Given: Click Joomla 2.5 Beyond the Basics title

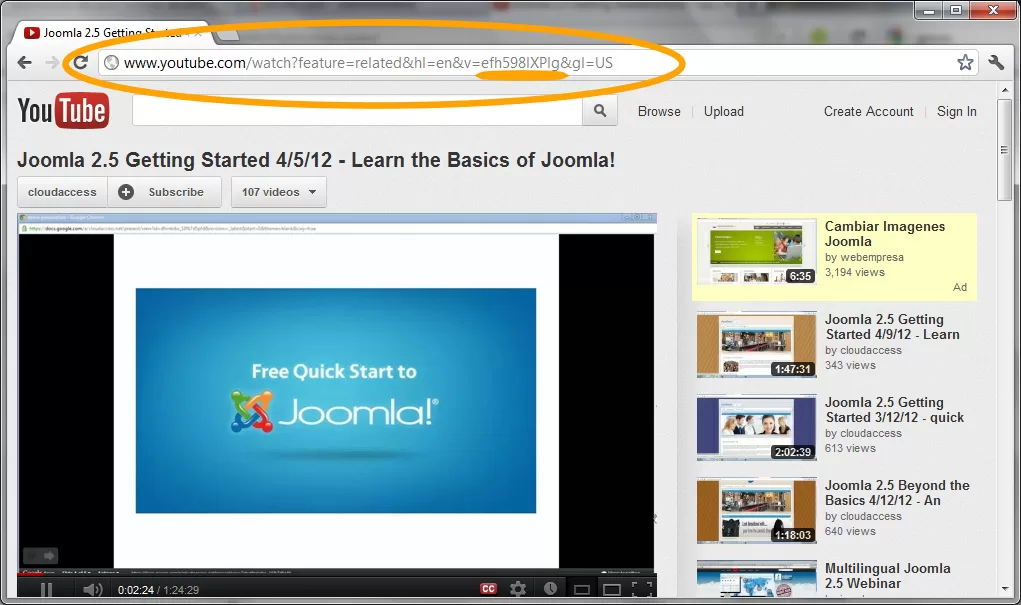Looking at the screenshot, I should point(897,493).
